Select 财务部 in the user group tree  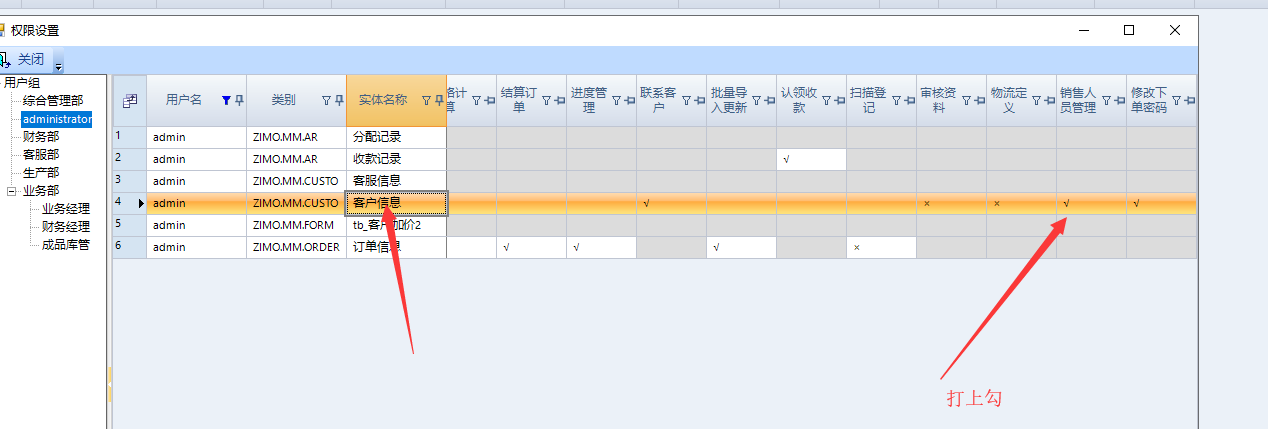pos(40,137)
